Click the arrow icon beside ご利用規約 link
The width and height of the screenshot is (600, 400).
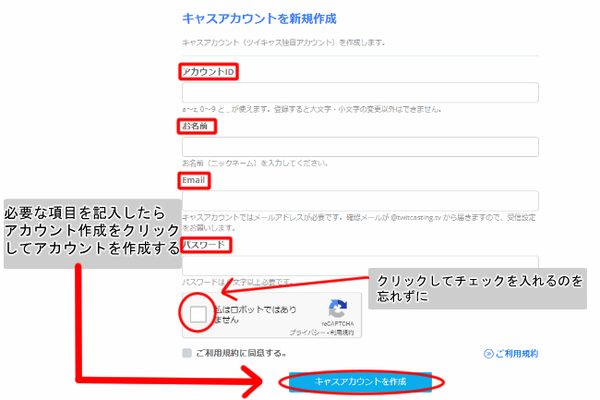[x=488, y=354]
